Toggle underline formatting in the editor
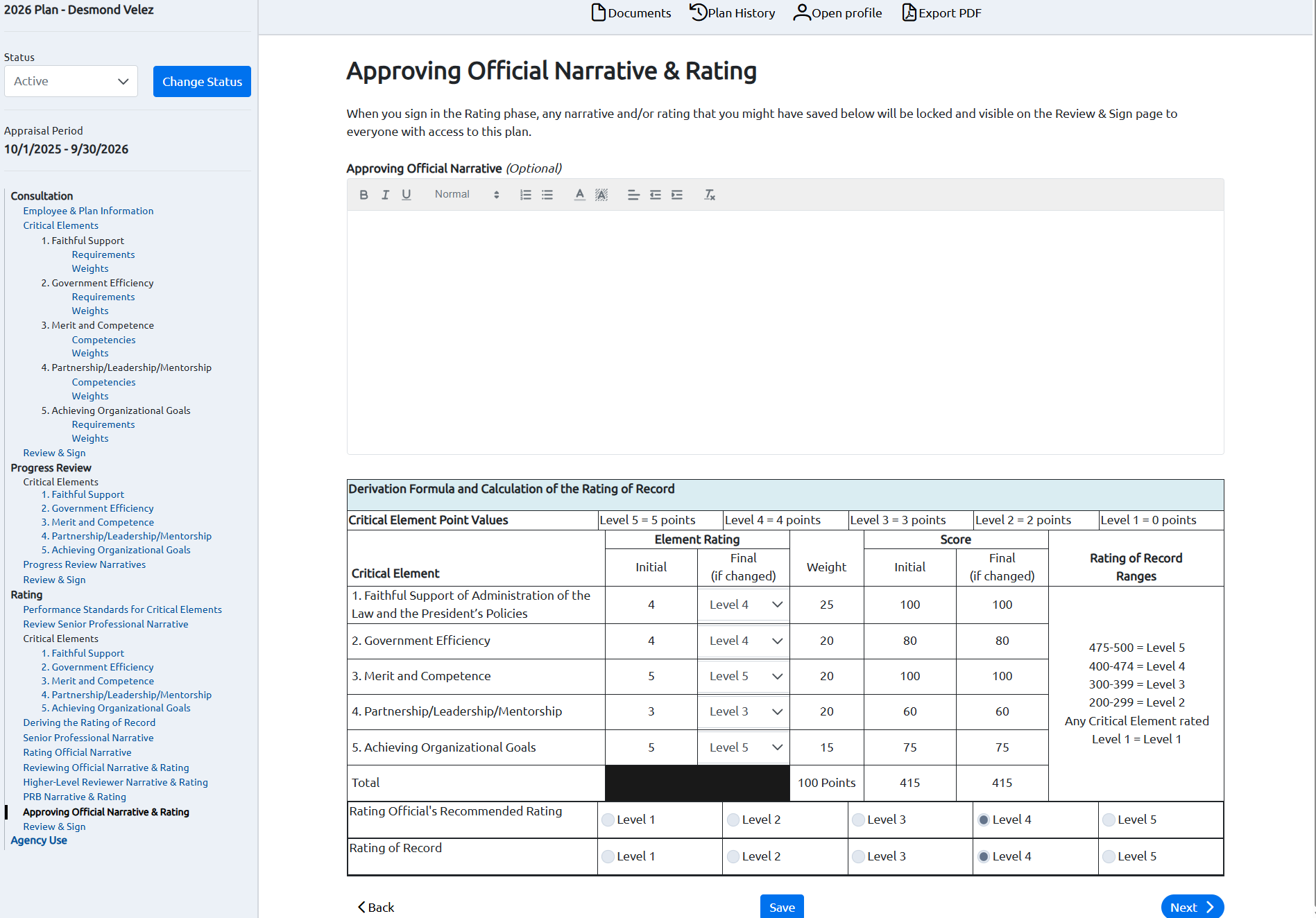The height and width of the screenshot is (918, 1316). click(x=406, y=195)
